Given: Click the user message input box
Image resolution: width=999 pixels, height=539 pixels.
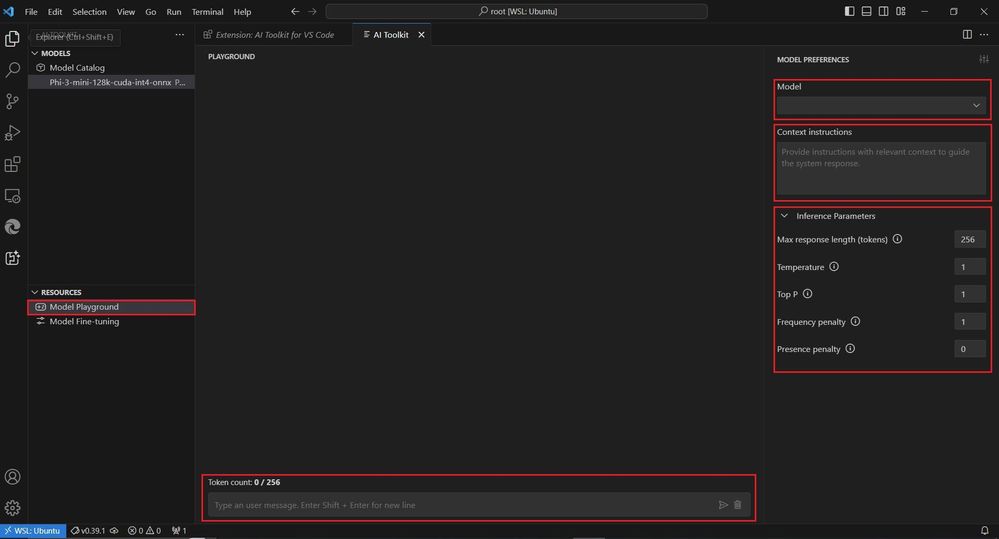Looking at the screenshot, I should coord(464,505).
